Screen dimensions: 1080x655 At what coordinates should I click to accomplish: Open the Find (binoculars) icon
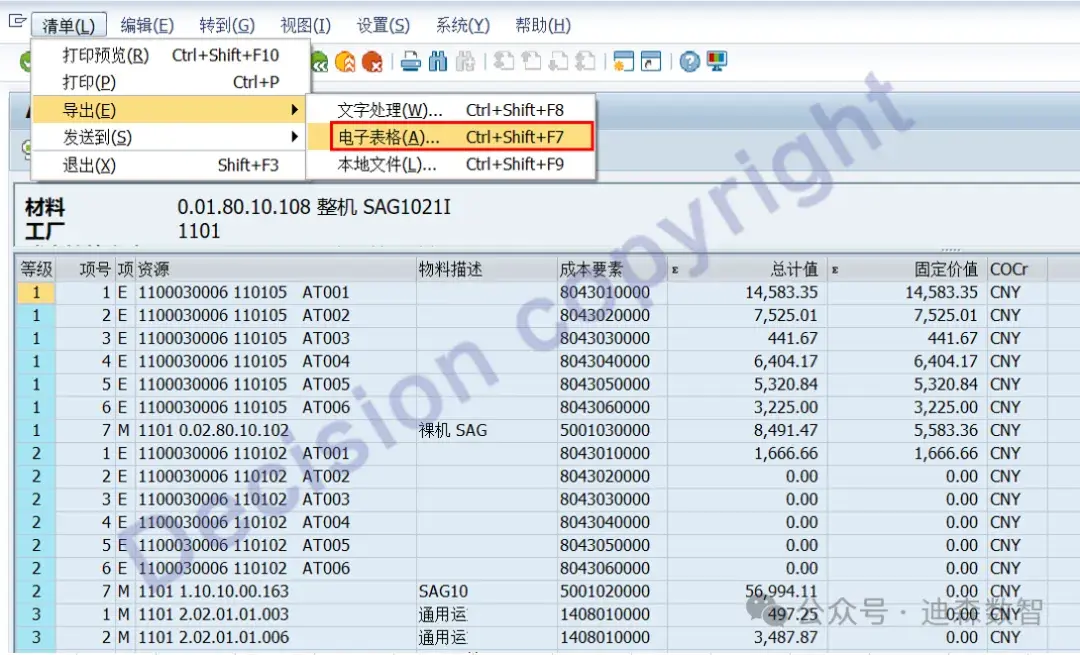(437, 62)
